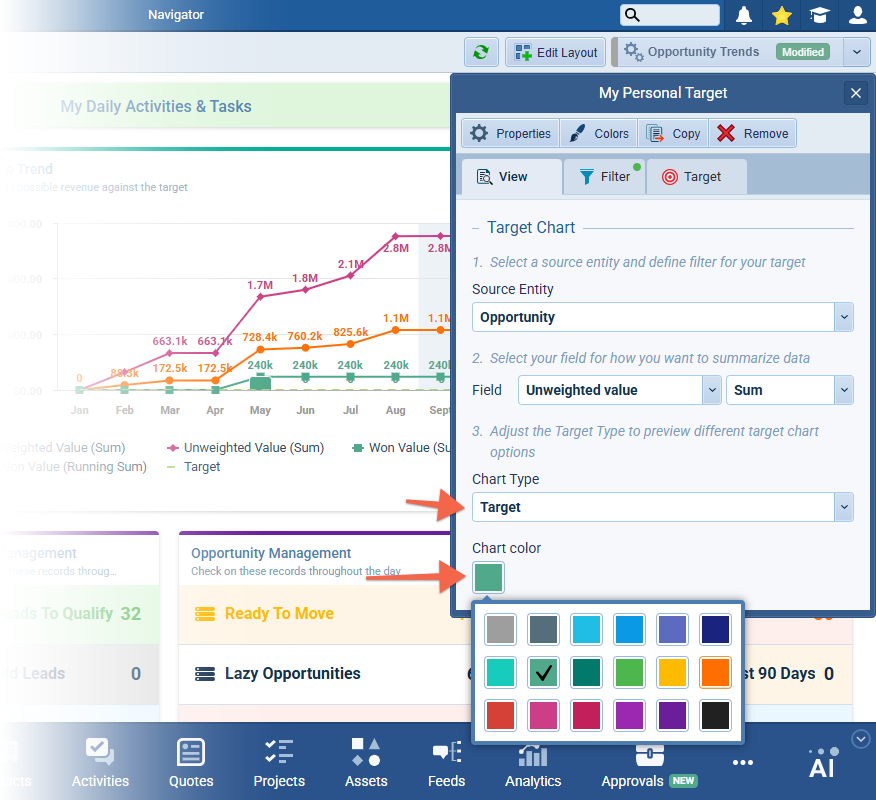The image size is (876, 800).
Task: Open Quotes from the bottom navigation
Action: click(x=191, y=765)
